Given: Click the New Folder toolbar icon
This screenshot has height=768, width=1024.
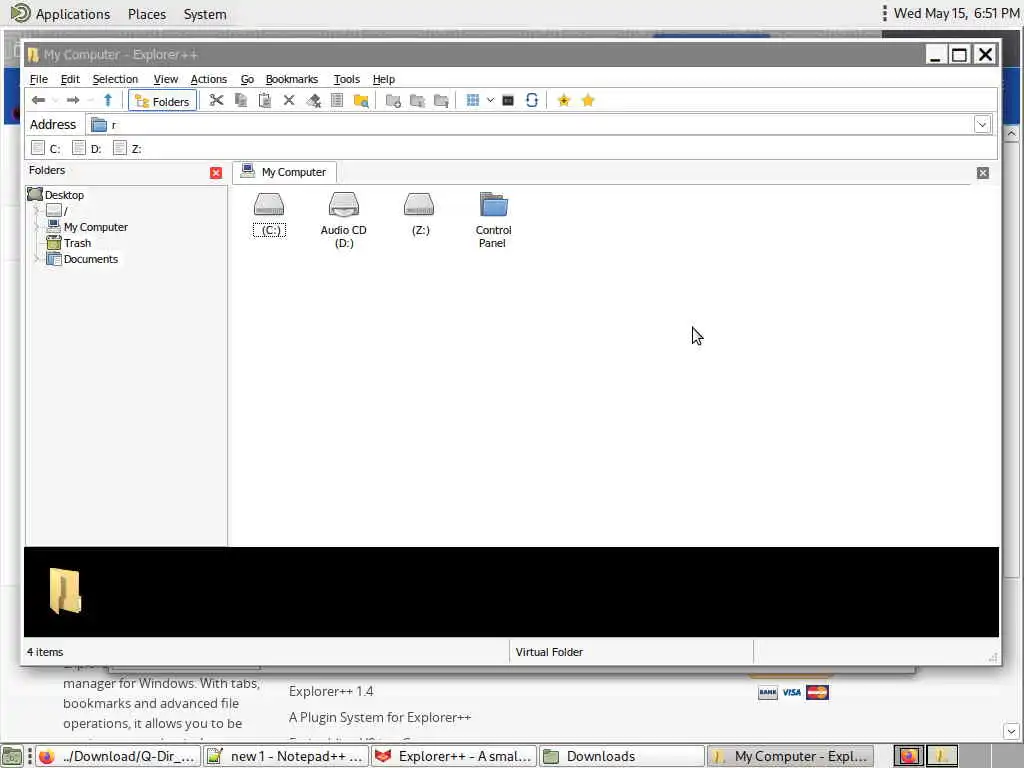Looking at the screenshot, I should pos(393,100).
